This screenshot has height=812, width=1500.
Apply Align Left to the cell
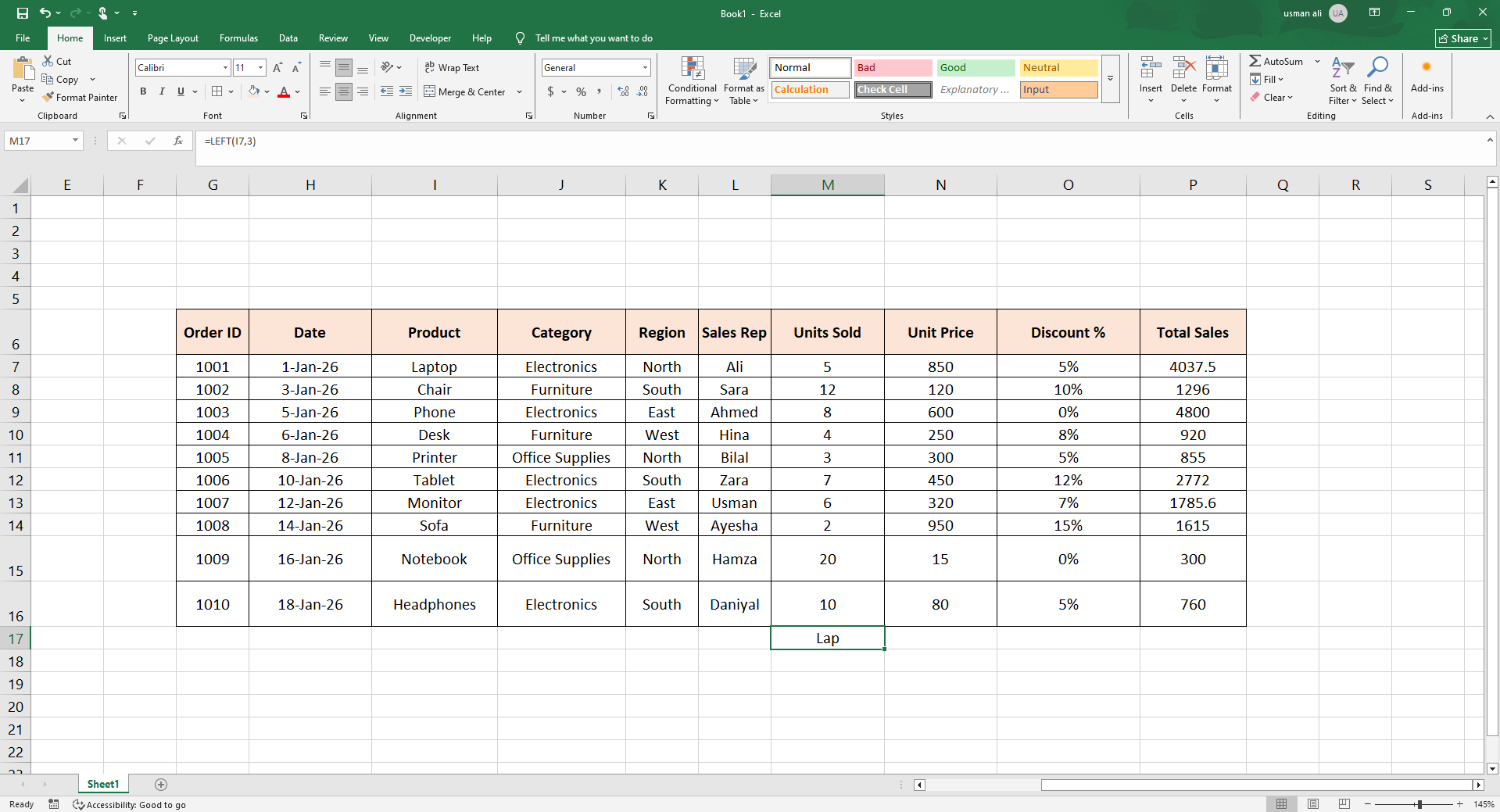coord(325,91)
